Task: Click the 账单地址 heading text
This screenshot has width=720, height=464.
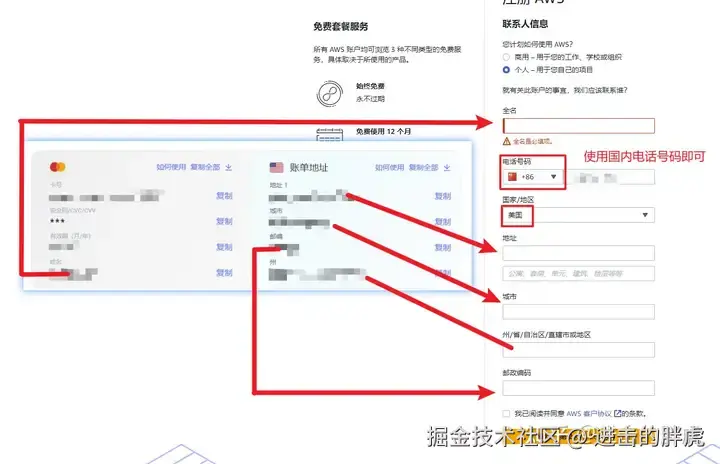Action: (x=309, y=168)
